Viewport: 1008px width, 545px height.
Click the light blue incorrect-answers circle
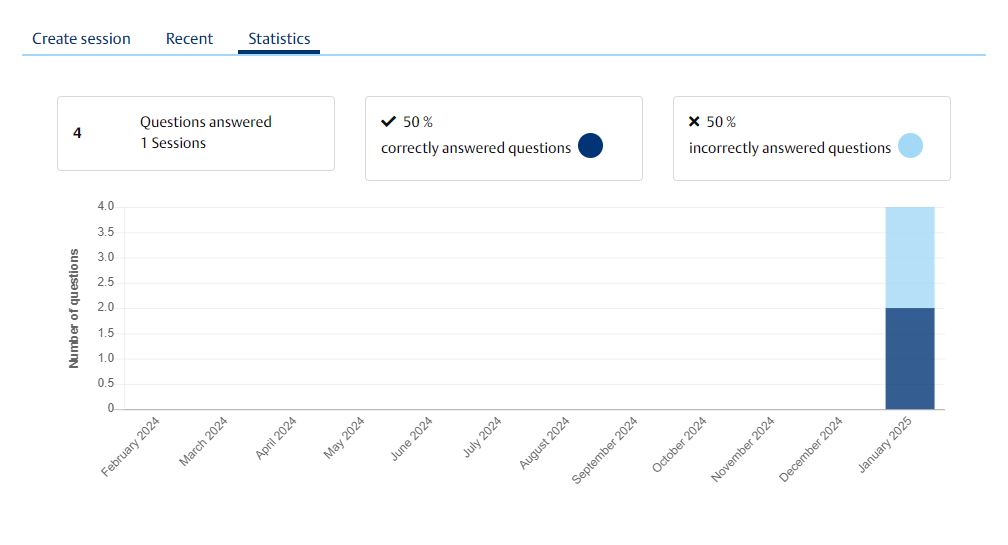click(x=910, y=146)
